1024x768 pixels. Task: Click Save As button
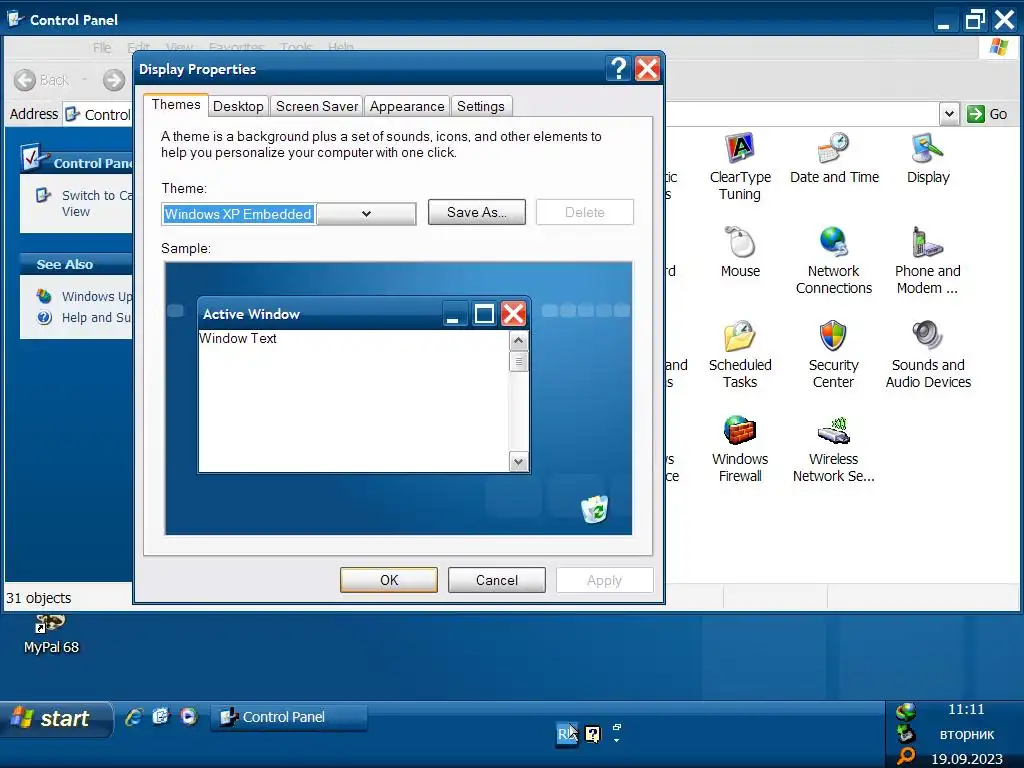[x=477, y=212]
